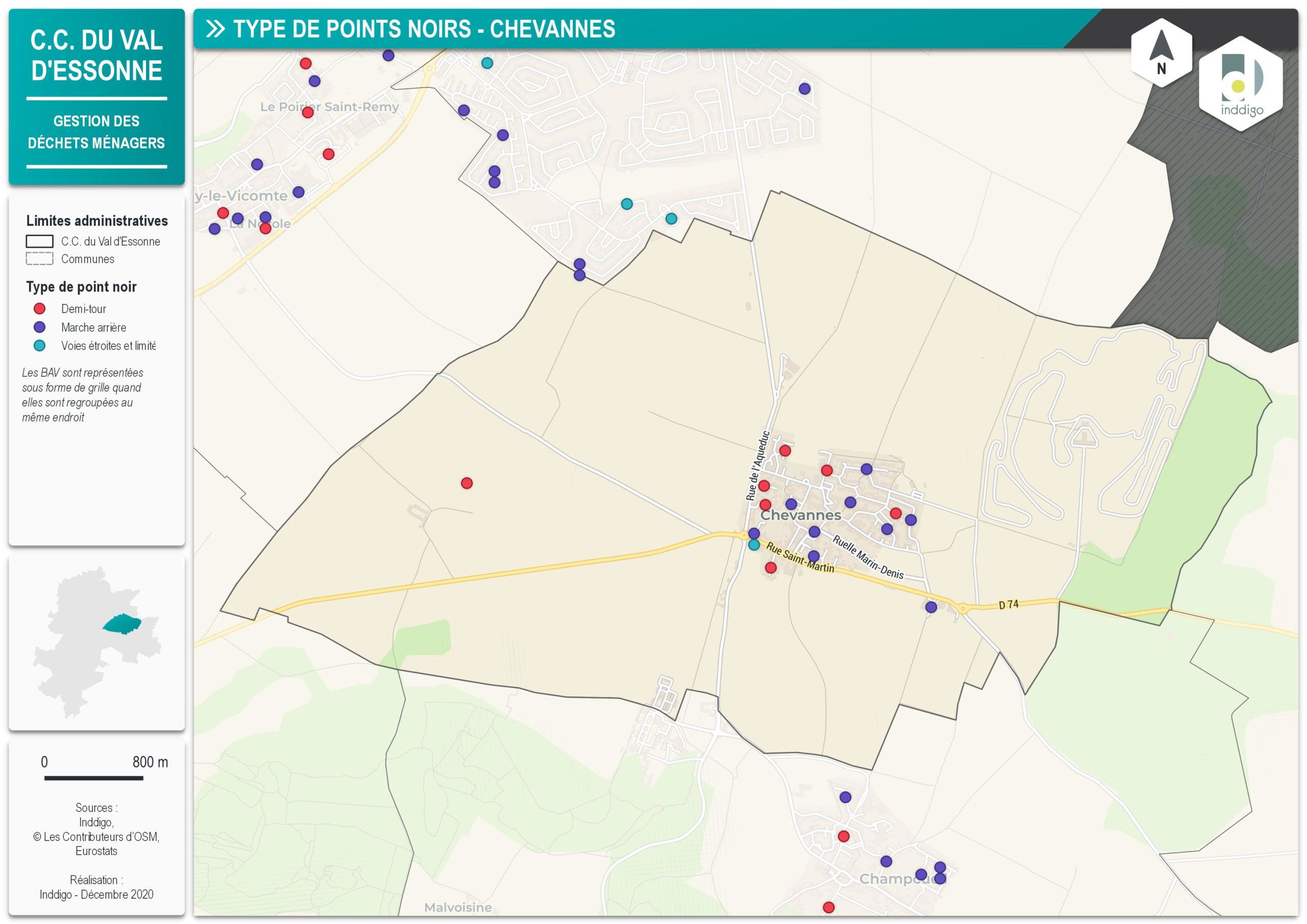Click the 'GESTION DES DÉCHETS MÉNAGERS' subtitle
The image size is (1307, 924).
pos(96,132)
